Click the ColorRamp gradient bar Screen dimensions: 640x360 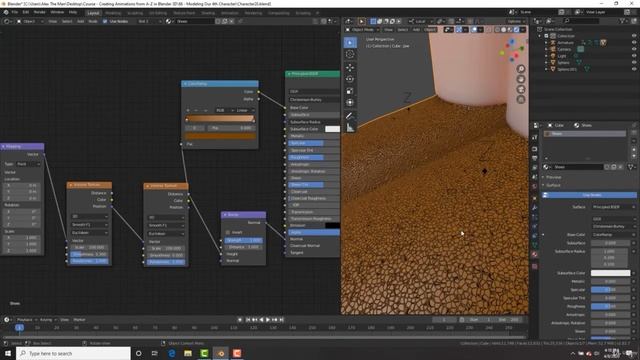pyautogui.click(x=220, y=119)
